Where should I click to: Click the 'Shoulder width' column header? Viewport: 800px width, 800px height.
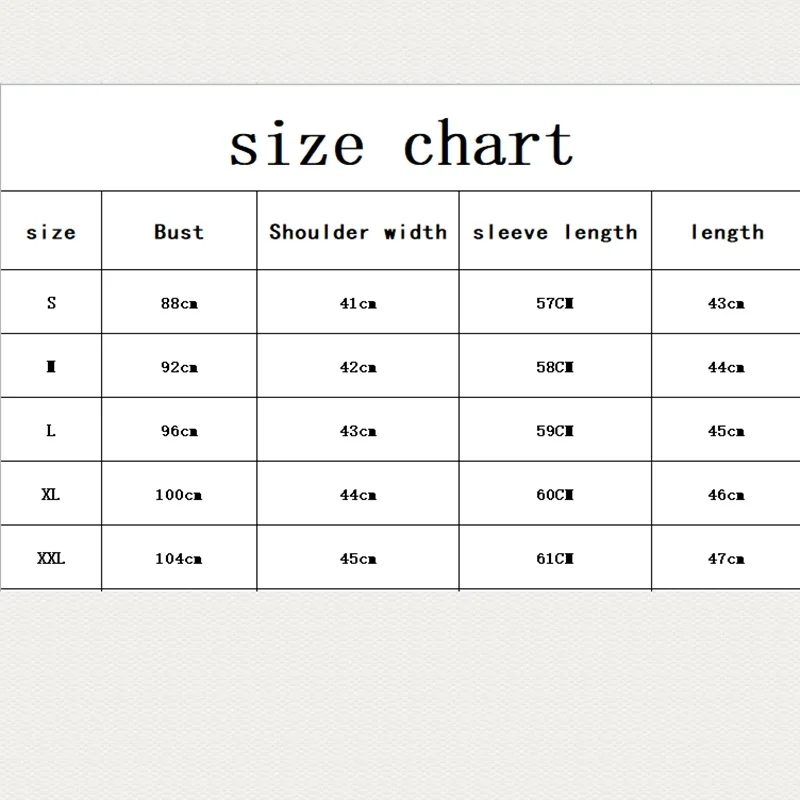(x=358, y=232)
